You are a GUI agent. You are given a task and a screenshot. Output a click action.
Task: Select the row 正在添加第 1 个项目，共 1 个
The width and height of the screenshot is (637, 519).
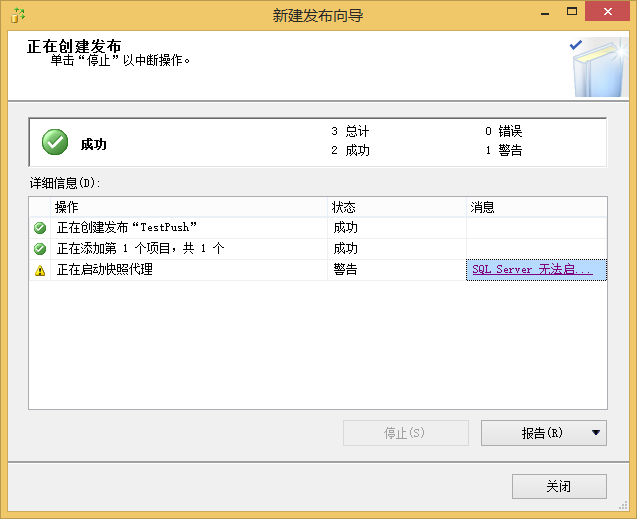318,249
